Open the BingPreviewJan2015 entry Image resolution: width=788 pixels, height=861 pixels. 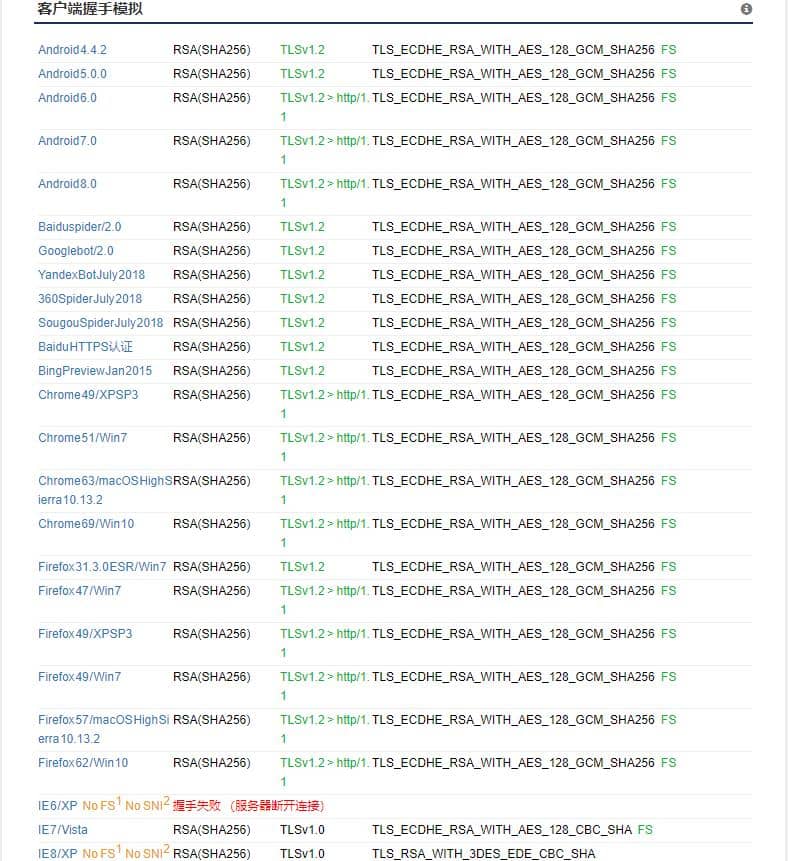click(95, 371)
